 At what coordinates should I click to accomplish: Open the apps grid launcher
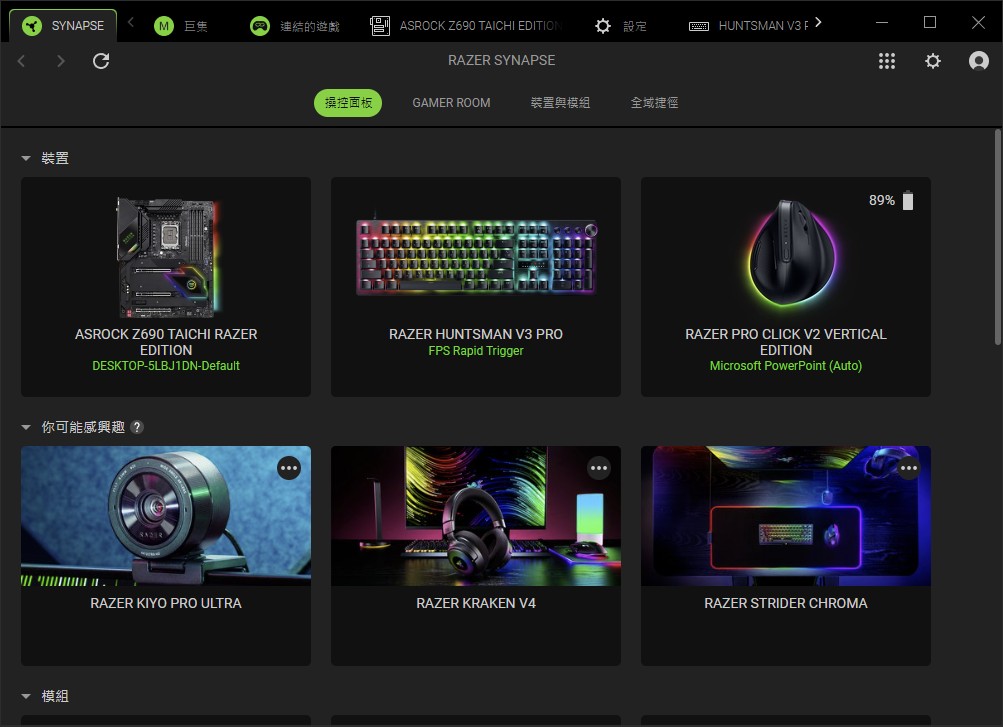887,61
